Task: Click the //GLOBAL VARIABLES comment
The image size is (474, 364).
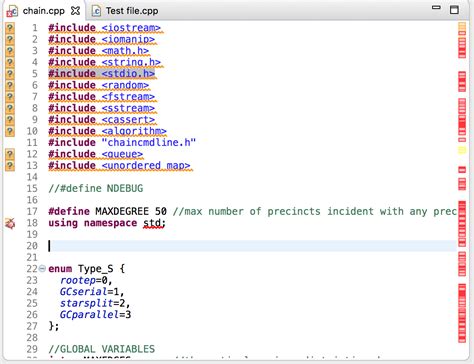Action: tap(102, 349)
